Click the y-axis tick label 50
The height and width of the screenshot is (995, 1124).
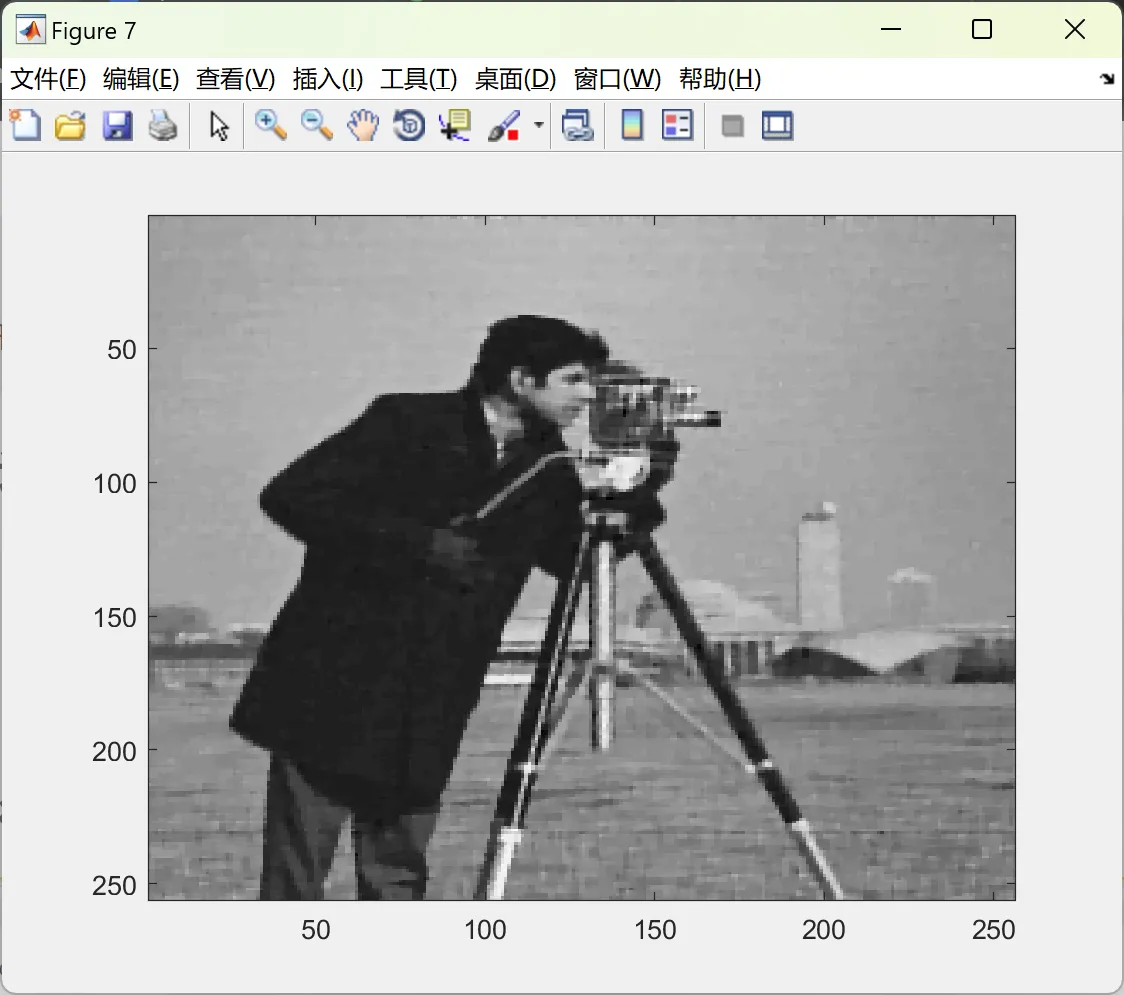[122, 350]
